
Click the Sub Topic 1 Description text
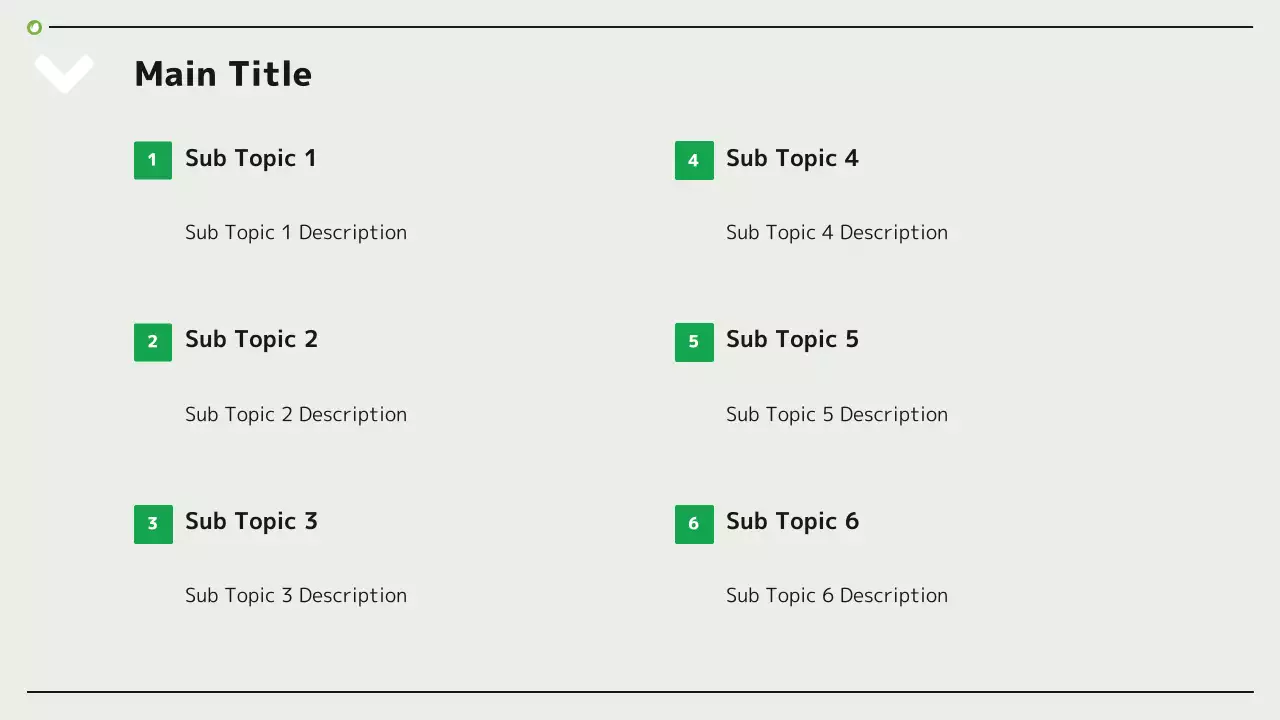click(x=296, y=233)
